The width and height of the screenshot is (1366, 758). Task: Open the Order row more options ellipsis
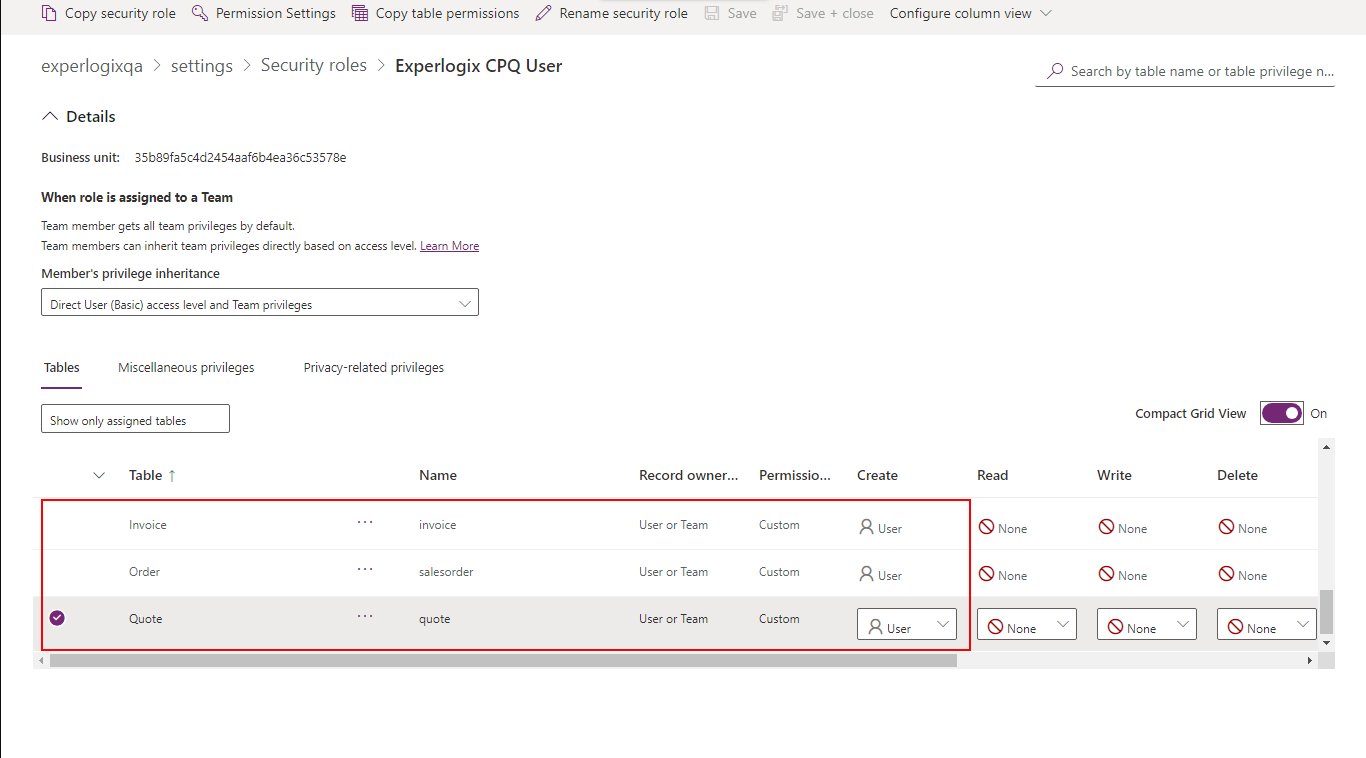[x=365, y=570]
